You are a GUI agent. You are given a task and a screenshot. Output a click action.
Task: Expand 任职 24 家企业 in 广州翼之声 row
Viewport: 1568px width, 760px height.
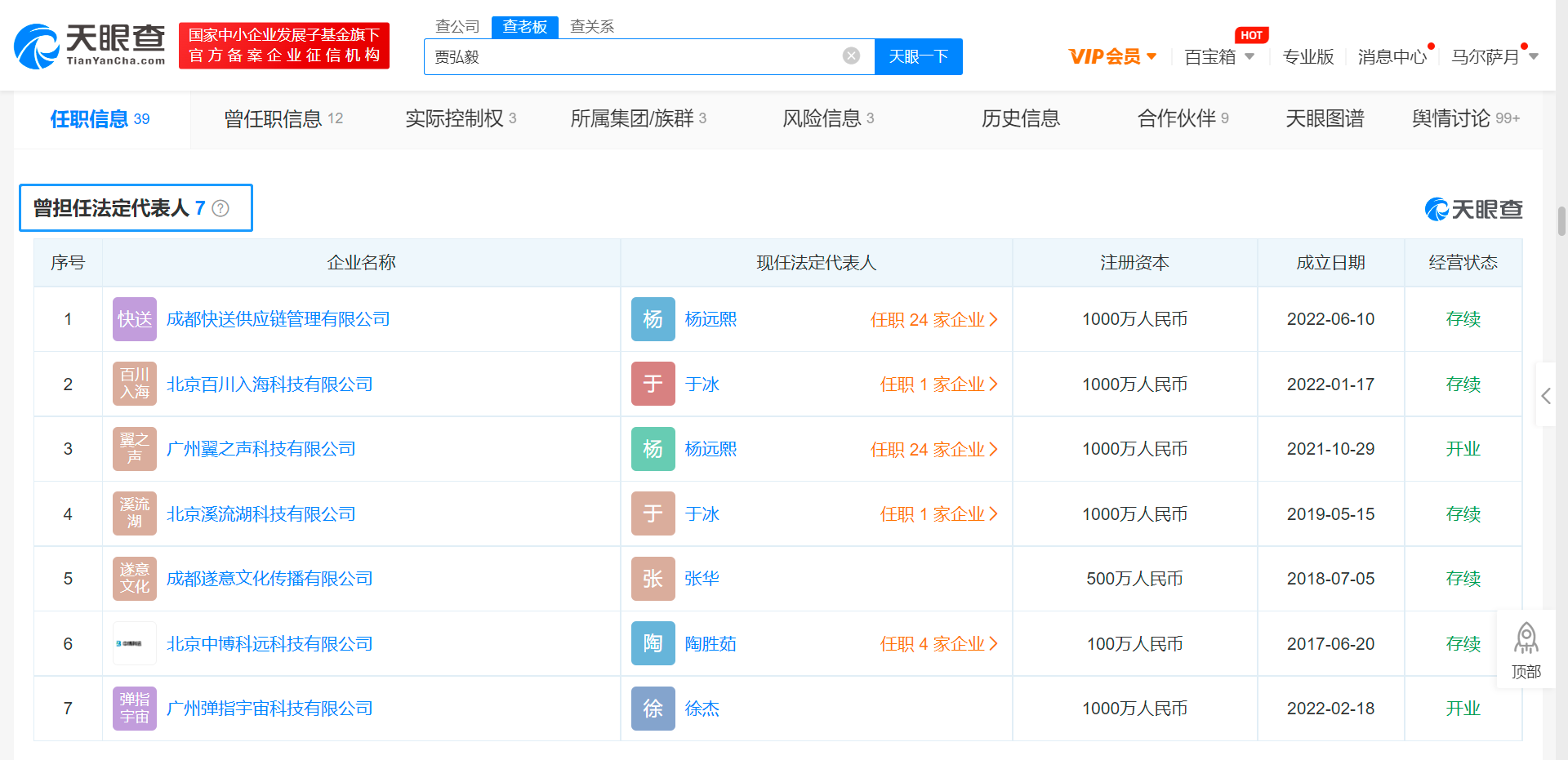tap(934, 449)
